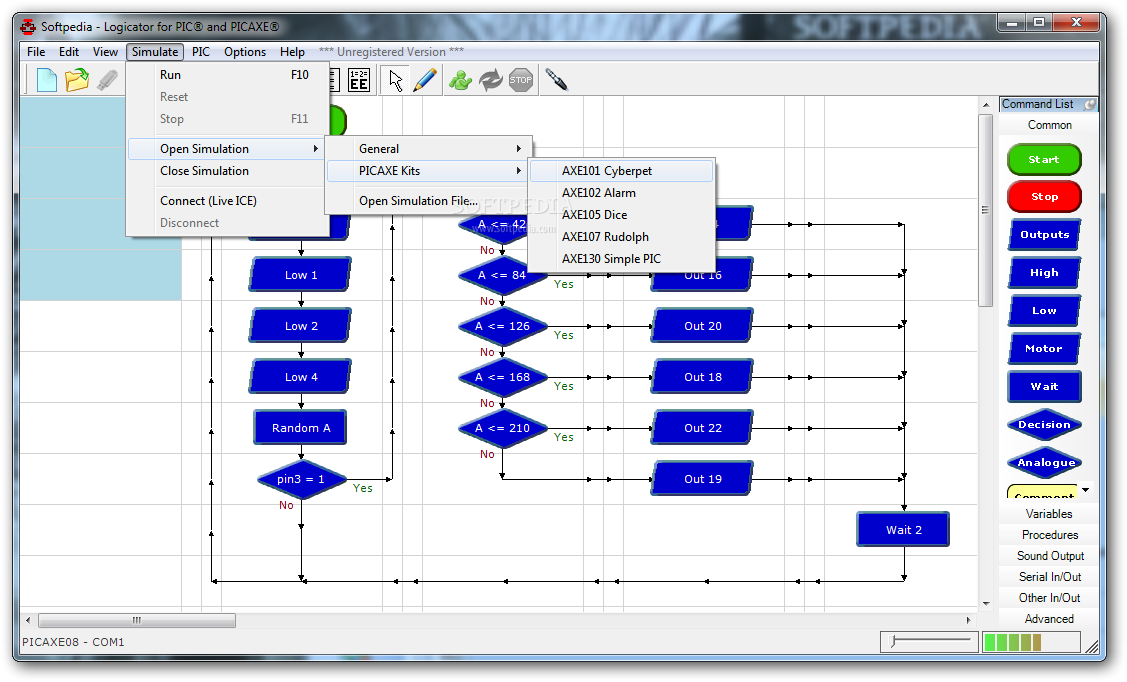1127x682 pixels.
Task: Click the down arrow beside the Comment command
Action: [x=1085, y=490]
